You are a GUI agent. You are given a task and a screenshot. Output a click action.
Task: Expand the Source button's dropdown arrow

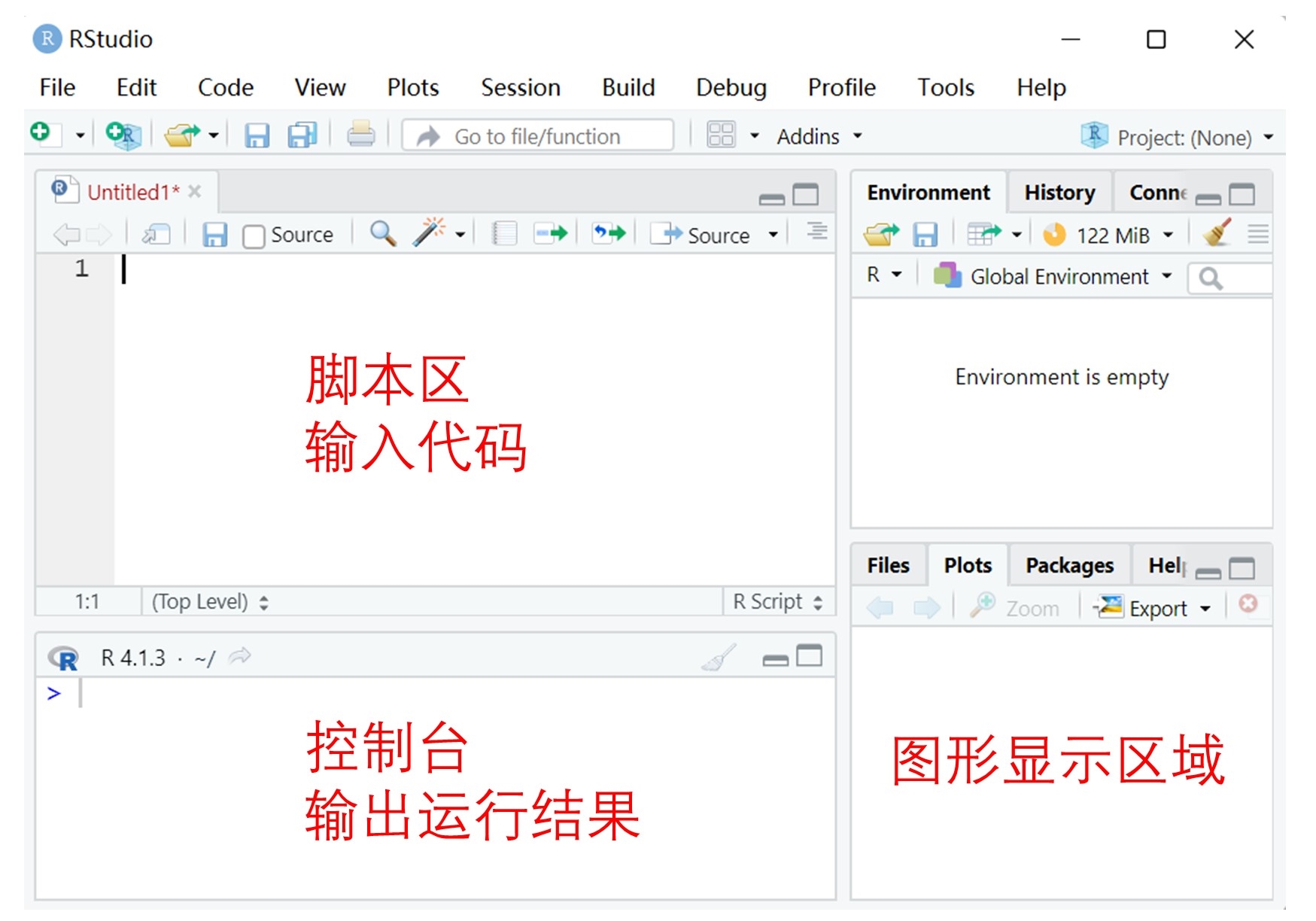[773, 235]
